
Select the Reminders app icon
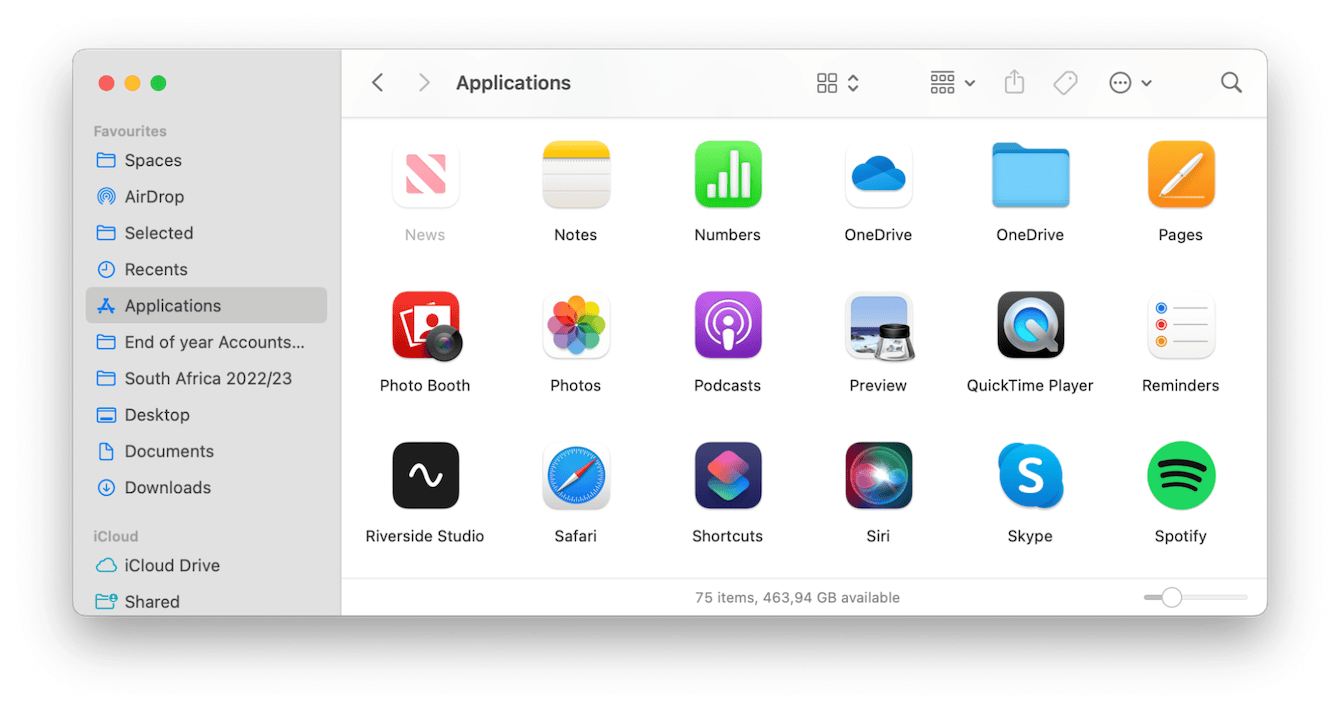(1181, 326)
